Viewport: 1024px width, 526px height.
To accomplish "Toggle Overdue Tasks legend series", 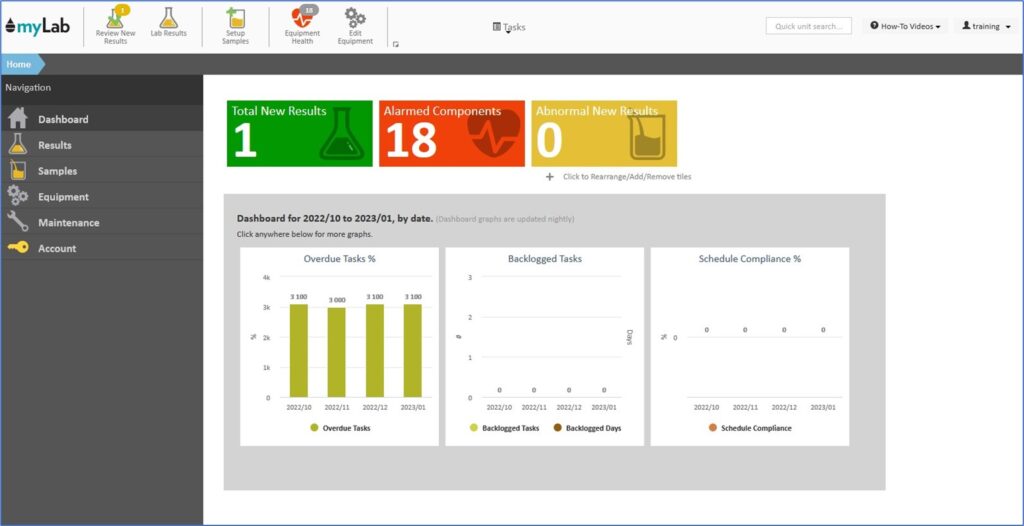I will [x=340, y=428].
